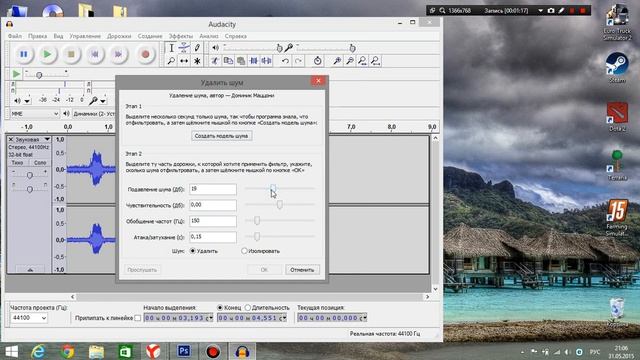Open the MME audio host dropdown
Image resolution: width=640 pixels, height=360 pixels.
[x=35, y=114]
